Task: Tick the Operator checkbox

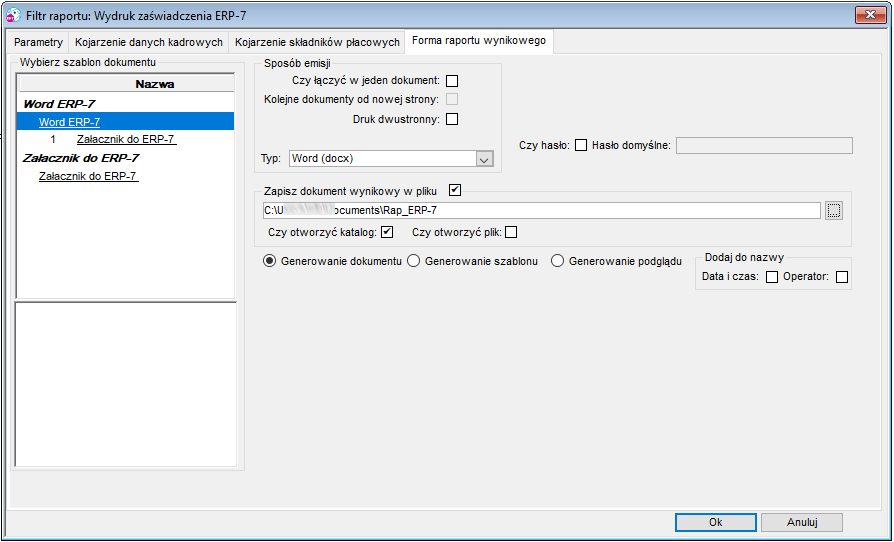Action: [842, 277]
